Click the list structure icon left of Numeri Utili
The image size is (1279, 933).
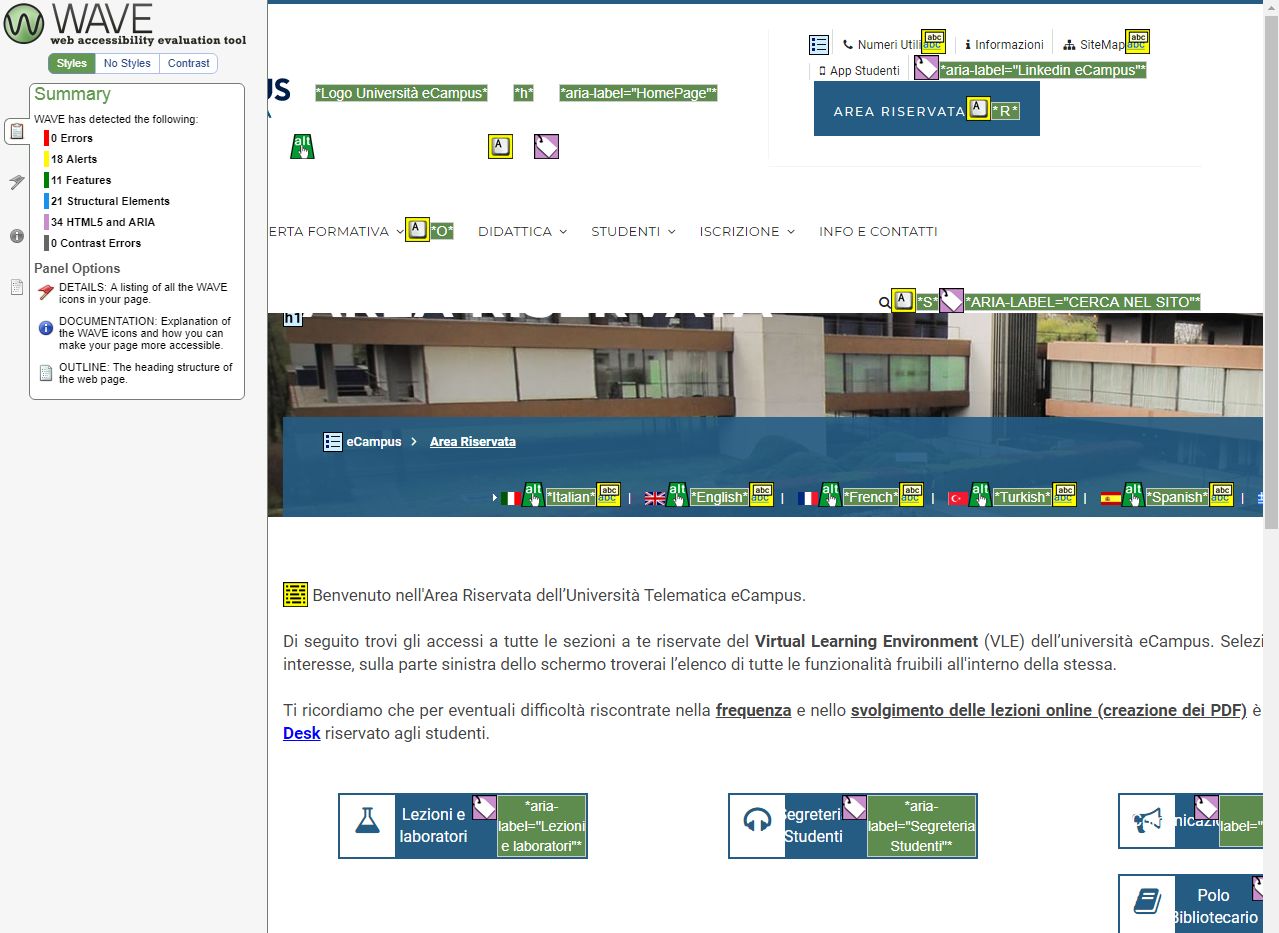click(819, 45)
